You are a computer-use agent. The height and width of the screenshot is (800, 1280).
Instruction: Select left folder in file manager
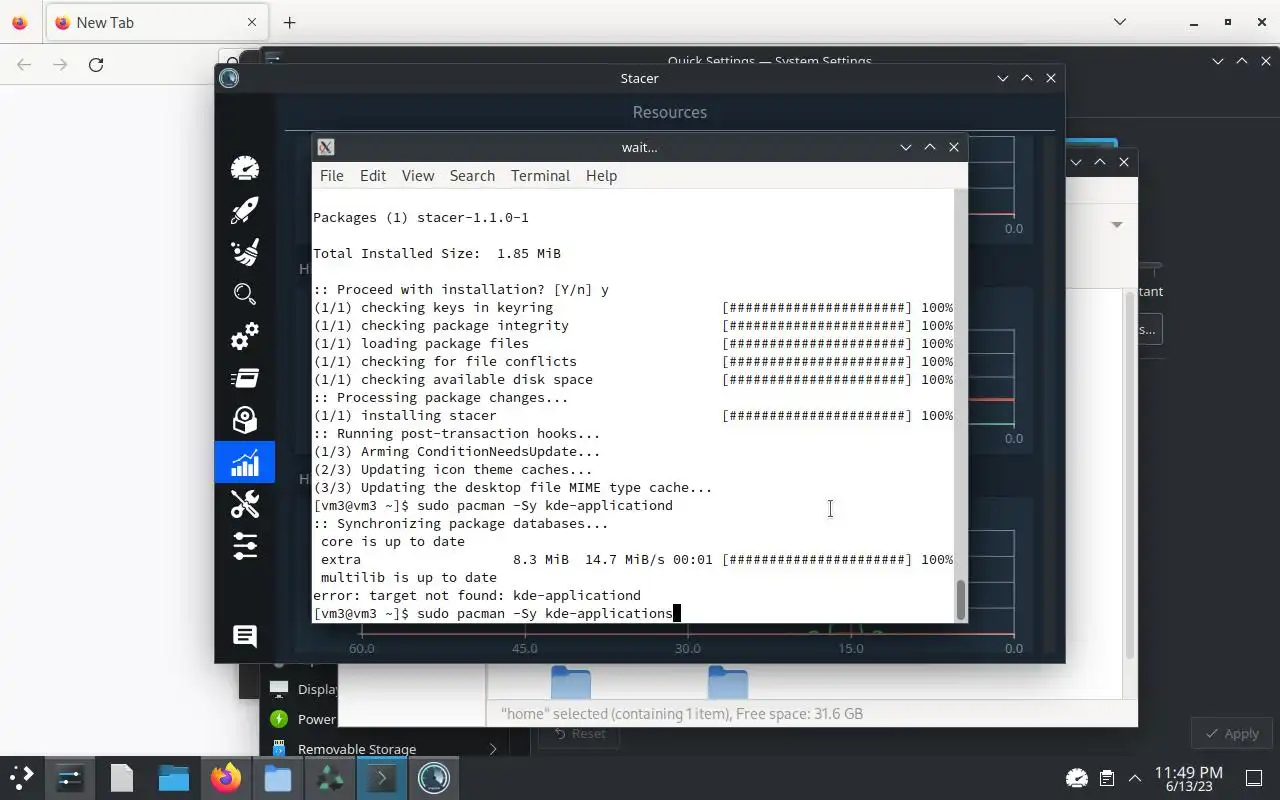coord(571,683)
